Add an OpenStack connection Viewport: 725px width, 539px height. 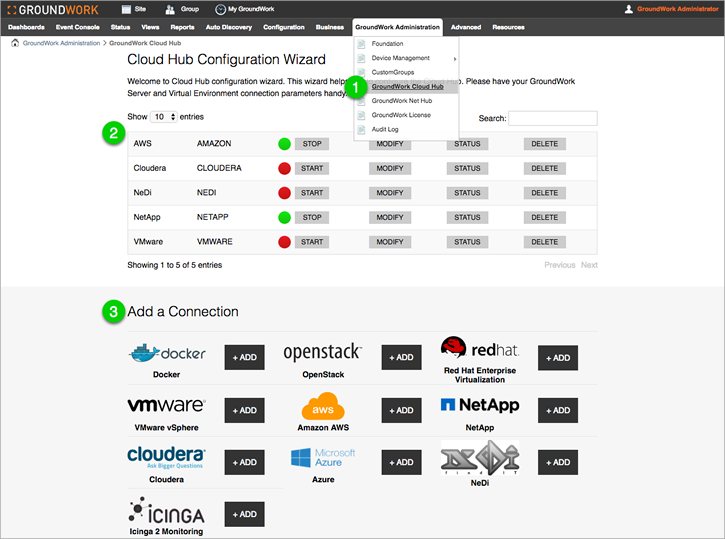pos(401,357)
